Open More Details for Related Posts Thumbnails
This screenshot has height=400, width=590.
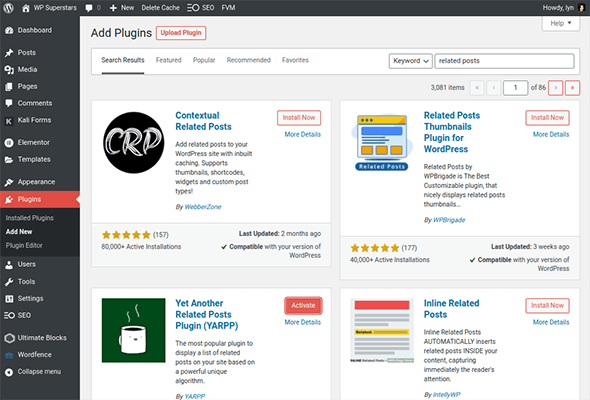coord(551,134)
